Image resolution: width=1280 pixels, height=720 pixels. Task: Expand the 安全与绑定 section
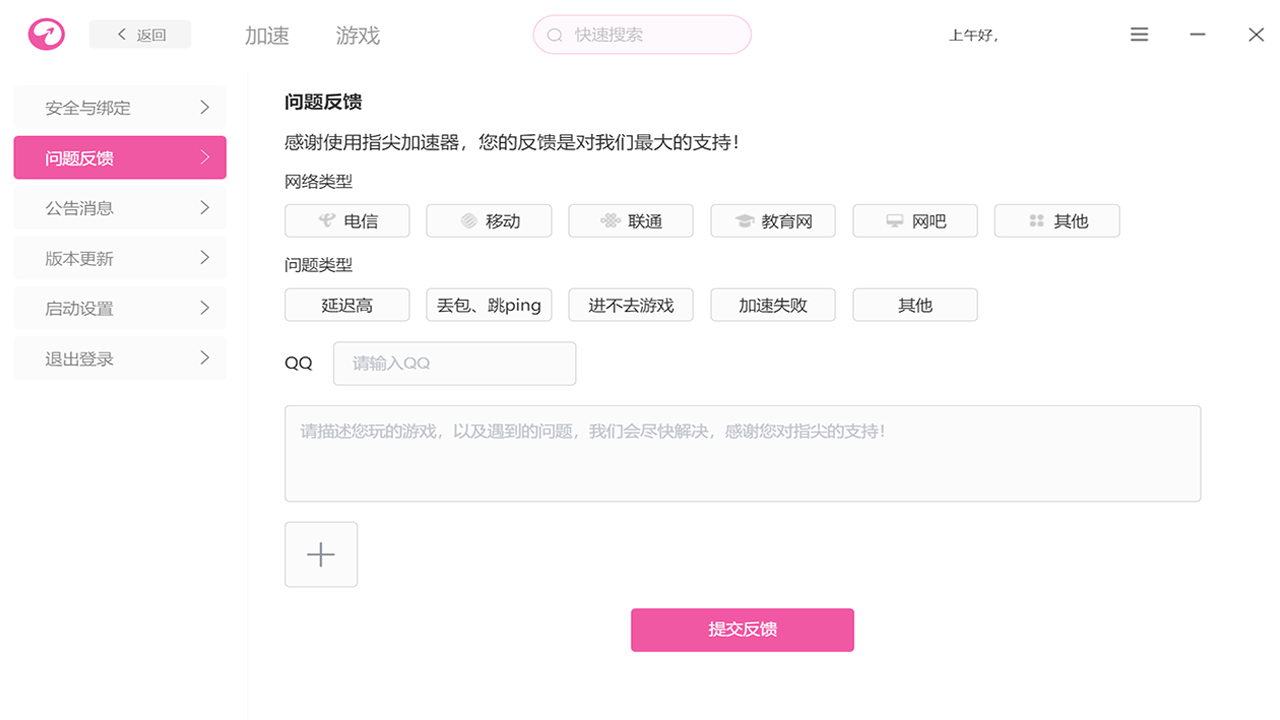pos(119,107)
